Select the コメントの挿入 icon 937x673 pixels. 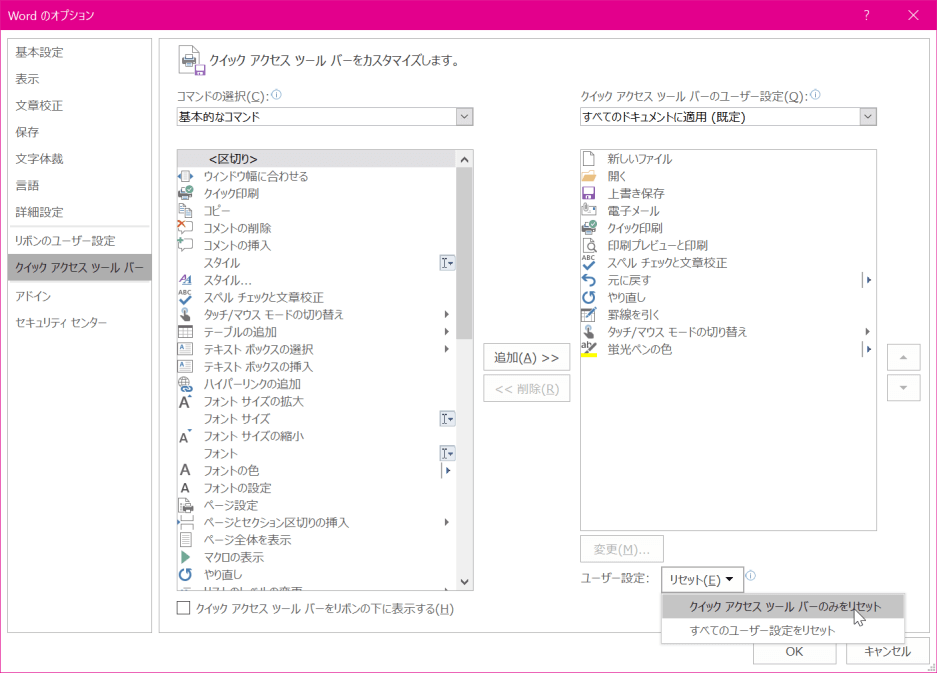185,245
